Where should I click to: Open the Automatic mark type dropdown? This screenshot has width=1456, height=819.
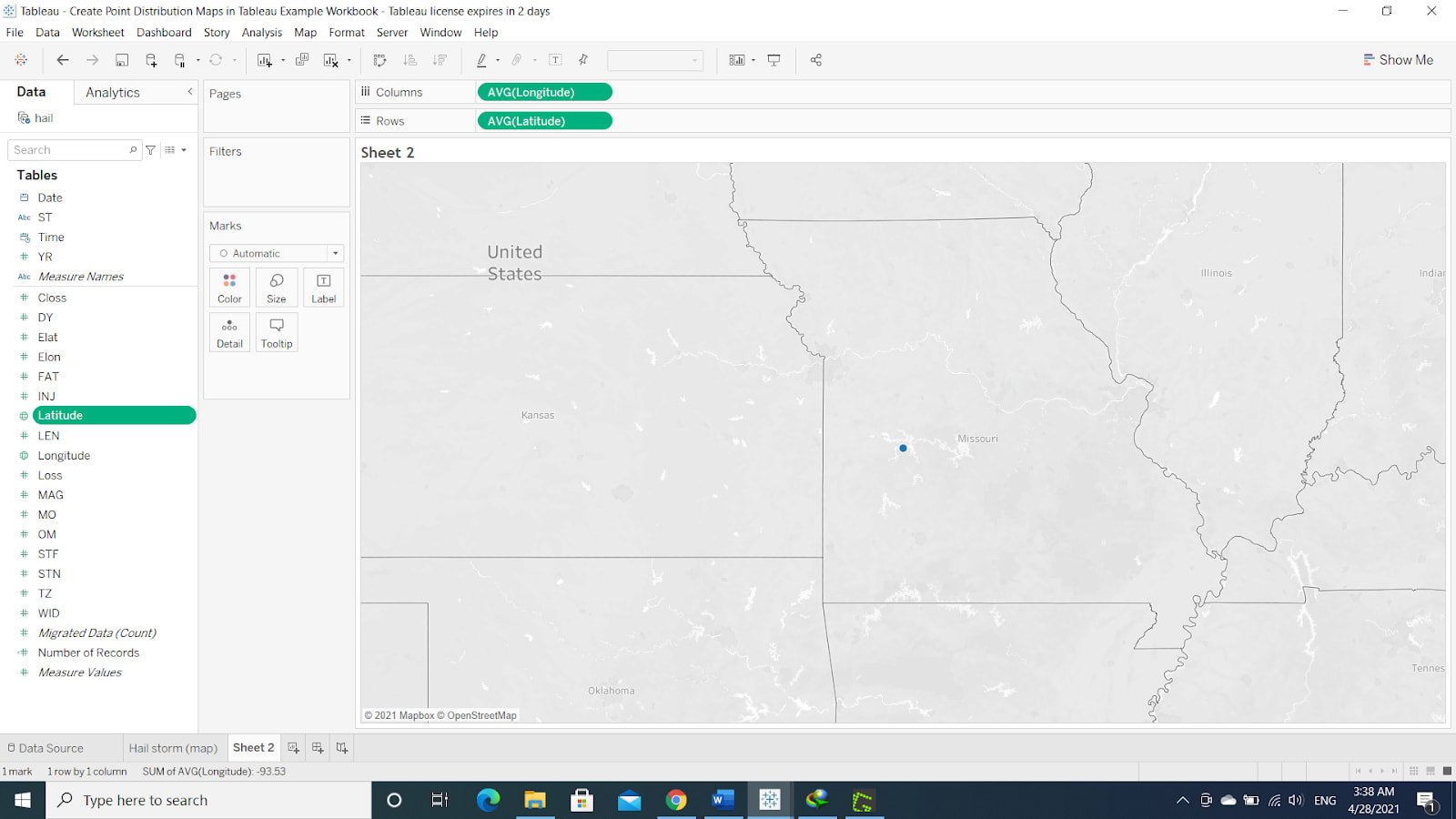click(277, 253)
